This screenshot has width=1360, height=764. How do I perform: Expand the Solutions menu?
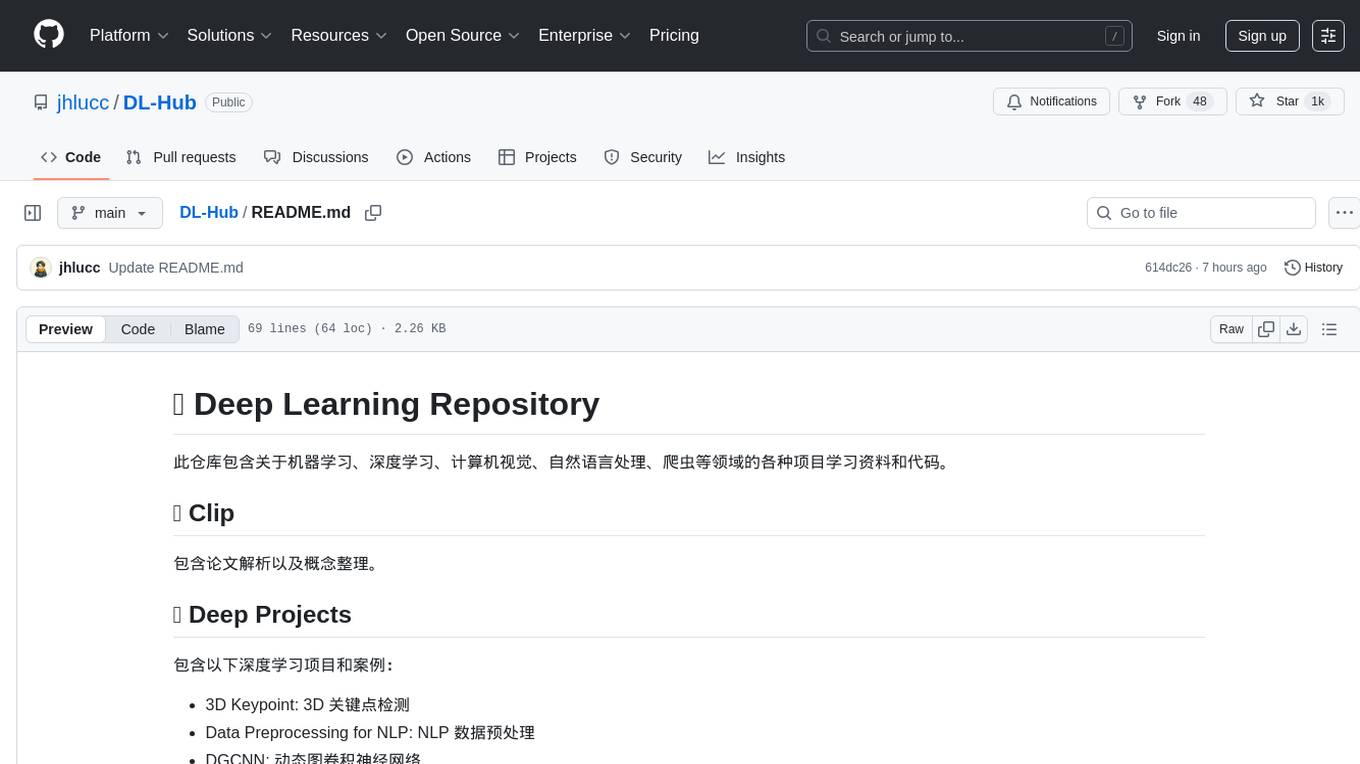pyautogui.click(x=230, y=35)
